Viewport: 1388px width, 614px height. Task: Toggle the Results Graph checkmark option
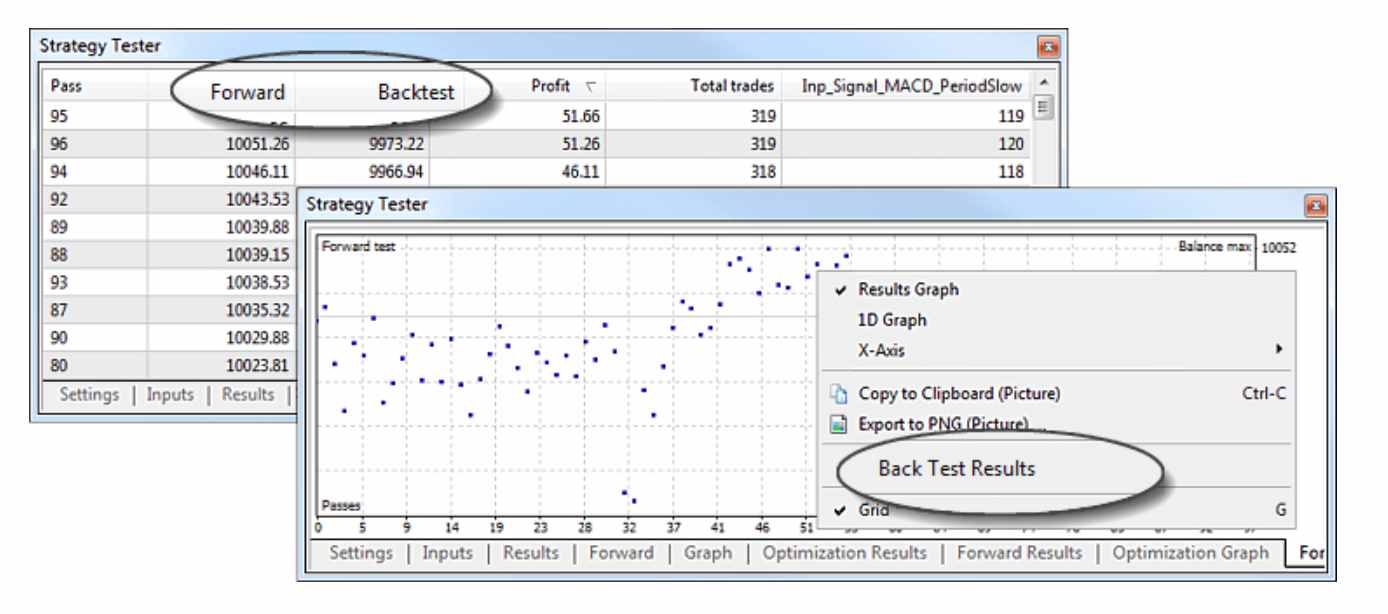click(907, 290)
